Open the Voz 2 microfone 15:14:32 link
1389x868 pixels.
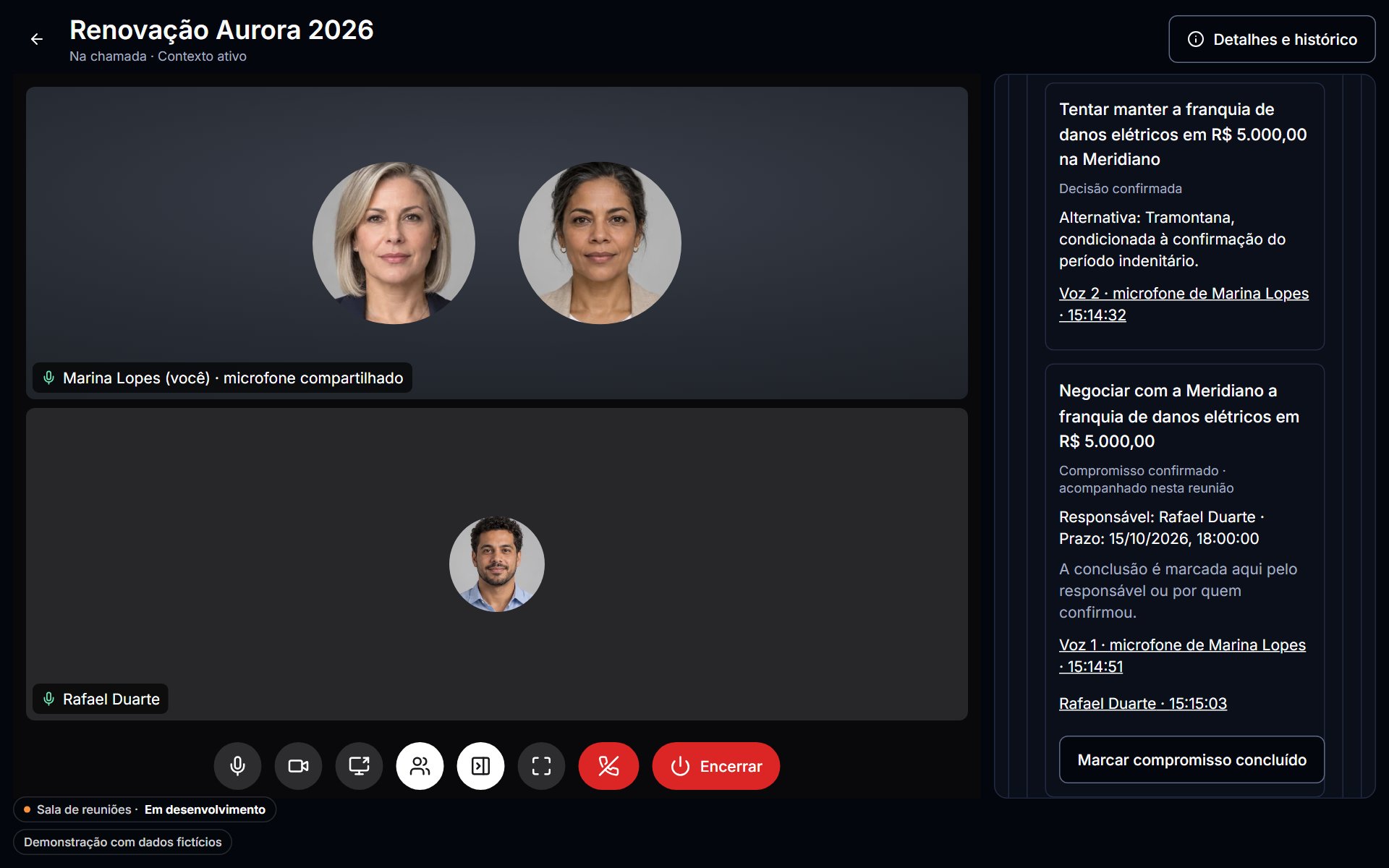point(1184,304)
